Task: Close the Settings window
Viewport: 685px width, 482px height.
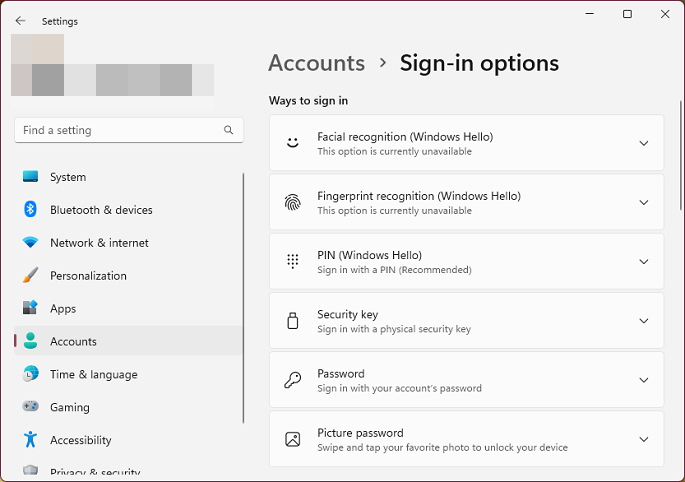Action: pos(665,14)
